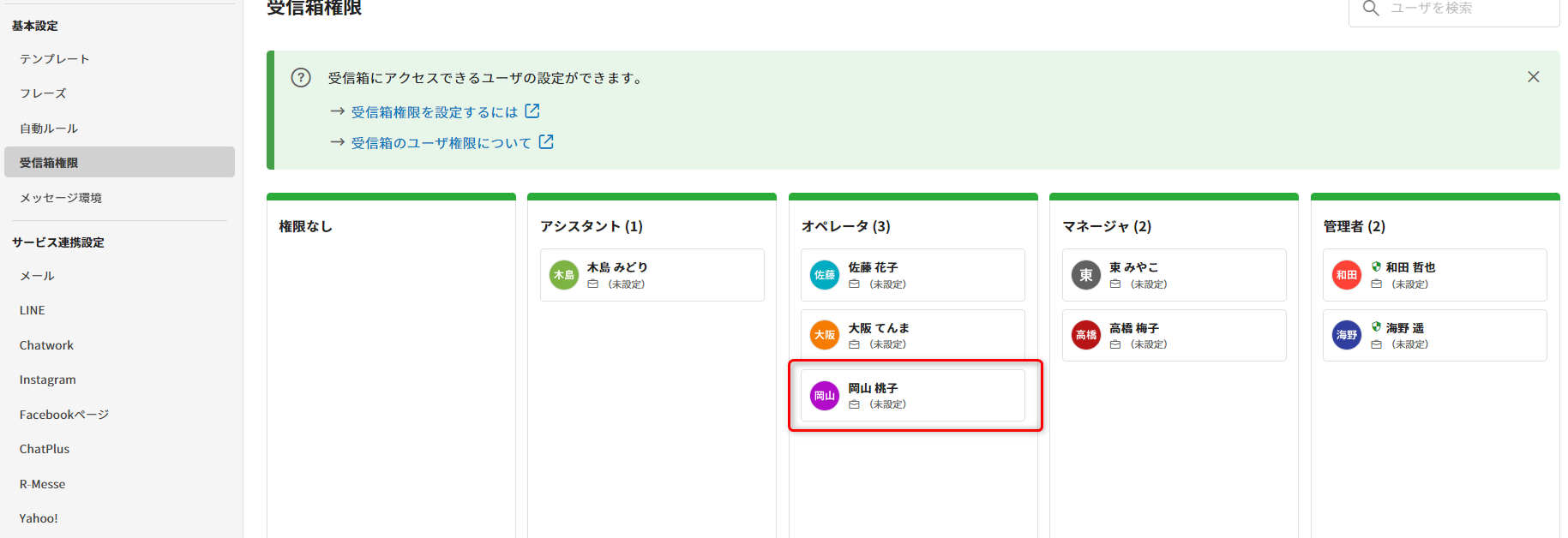The height and width of the screenshot is (538, 1568).
Task: Click the 東 gray avatar icon
Action: point(1086,275)
